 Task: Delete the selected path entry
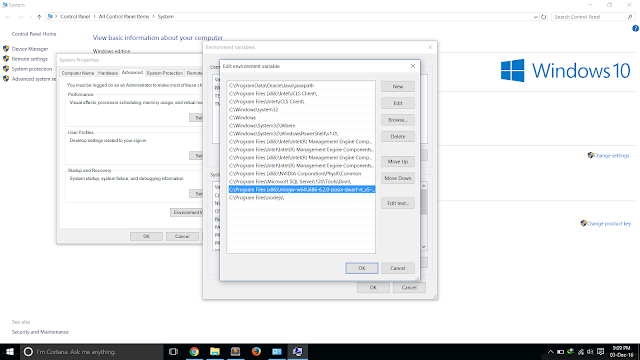pyautogui.click(x=398, y=137)
